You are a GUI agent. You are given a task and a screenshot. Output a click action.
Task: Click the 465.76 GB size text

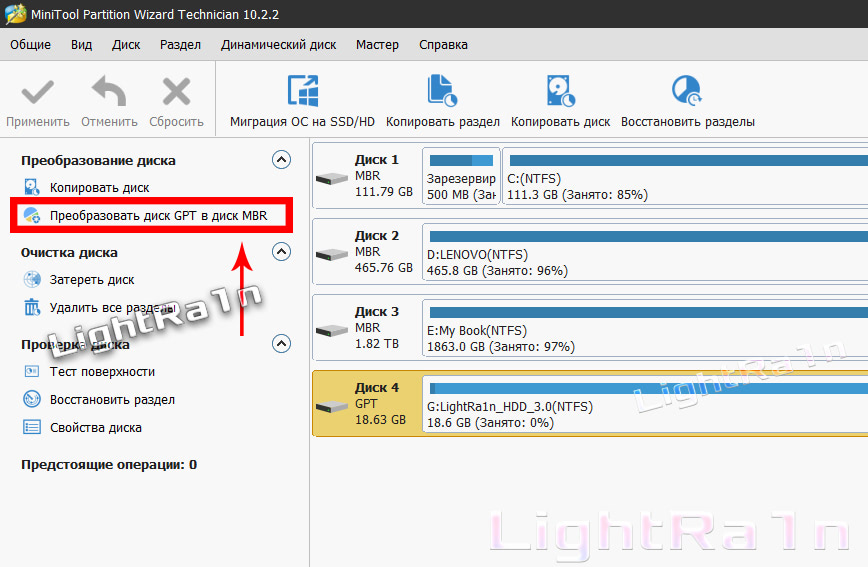(384, 267)
